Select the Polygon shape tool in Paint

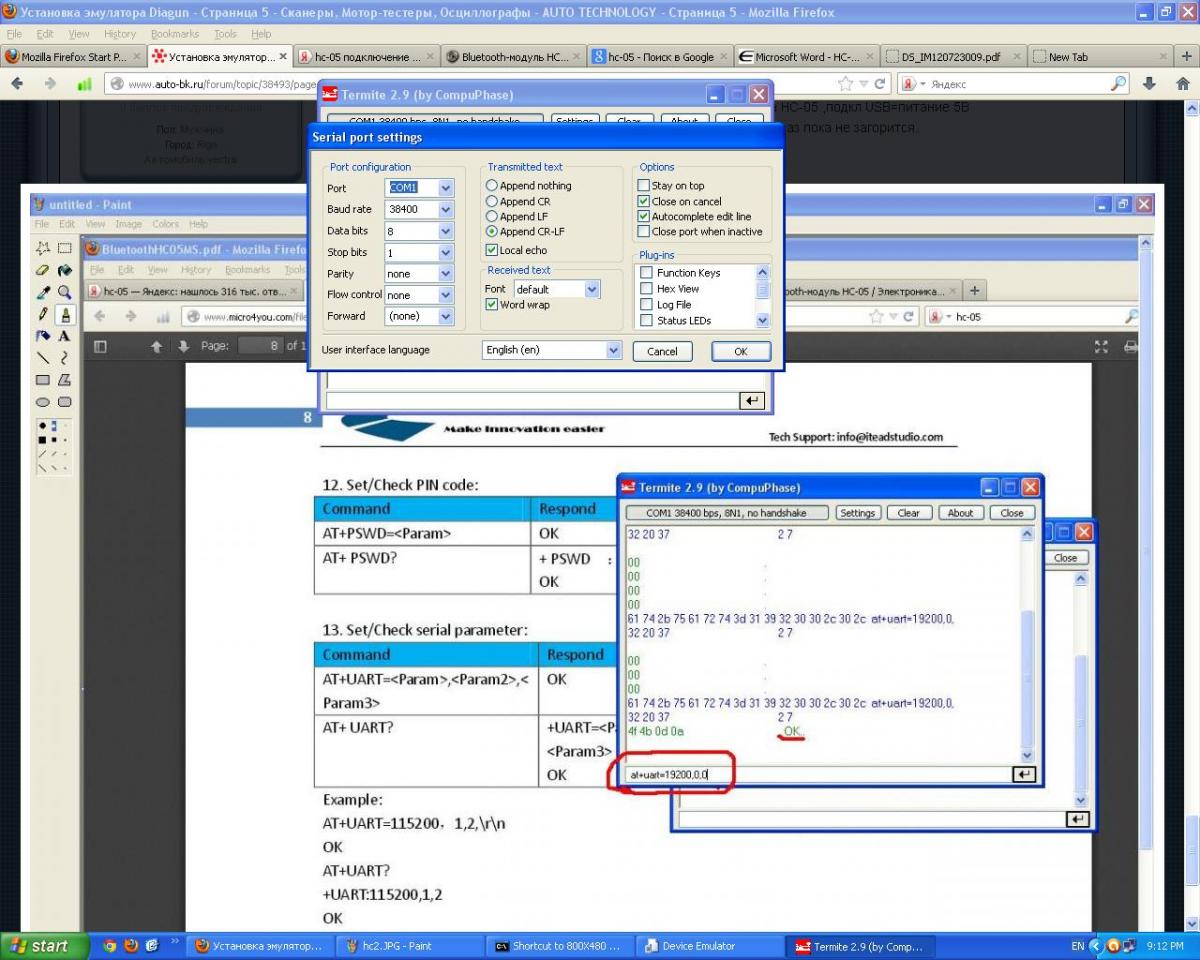(x=64, y=380)
